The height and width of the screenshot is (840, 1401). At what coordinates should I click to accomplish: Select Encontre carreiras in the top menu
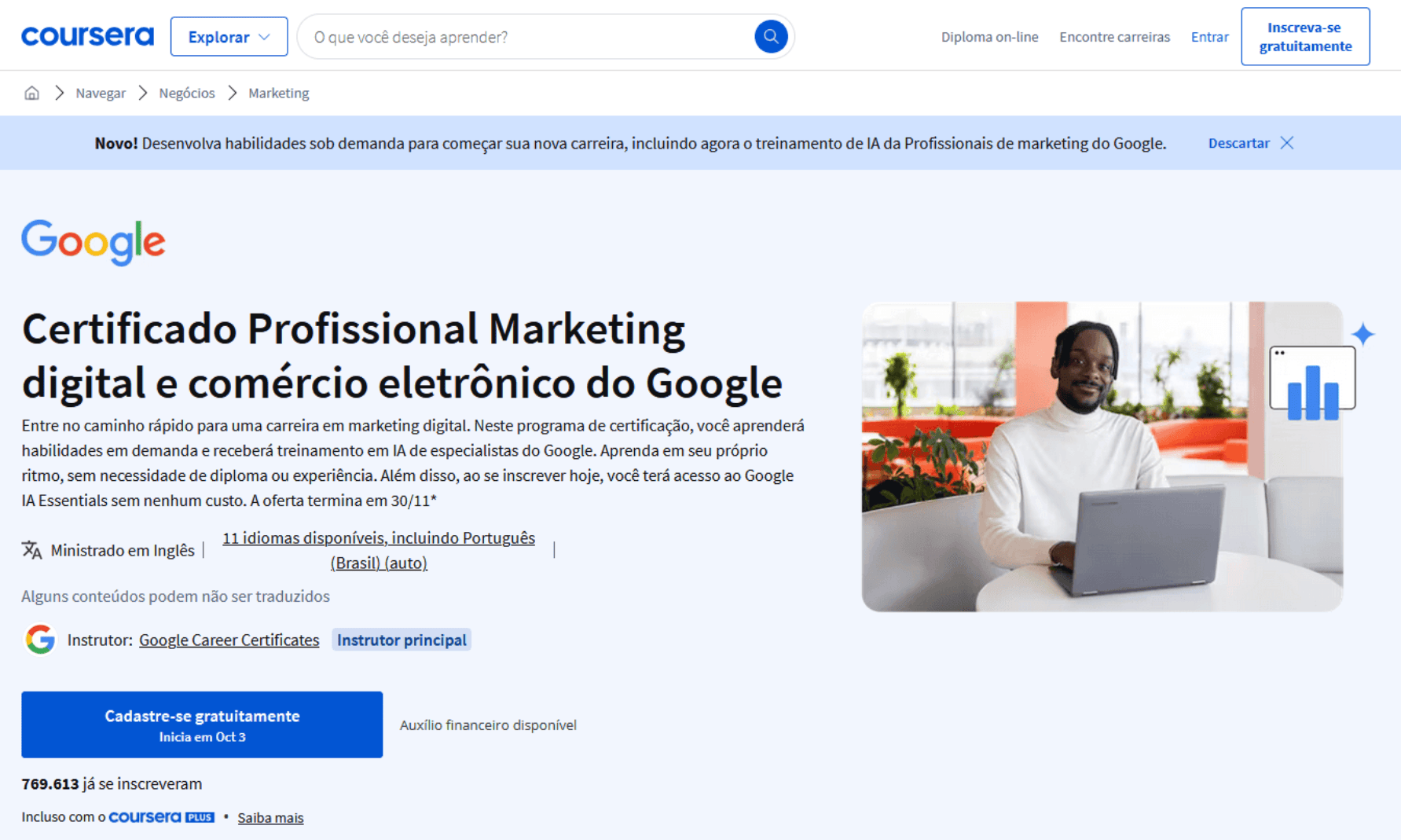click(1114, 36)
